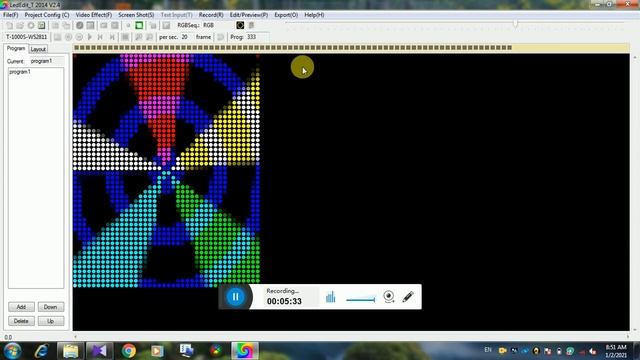Open the Export(O) menu
The width and height of the screenshot is (640, 360).
286,15
